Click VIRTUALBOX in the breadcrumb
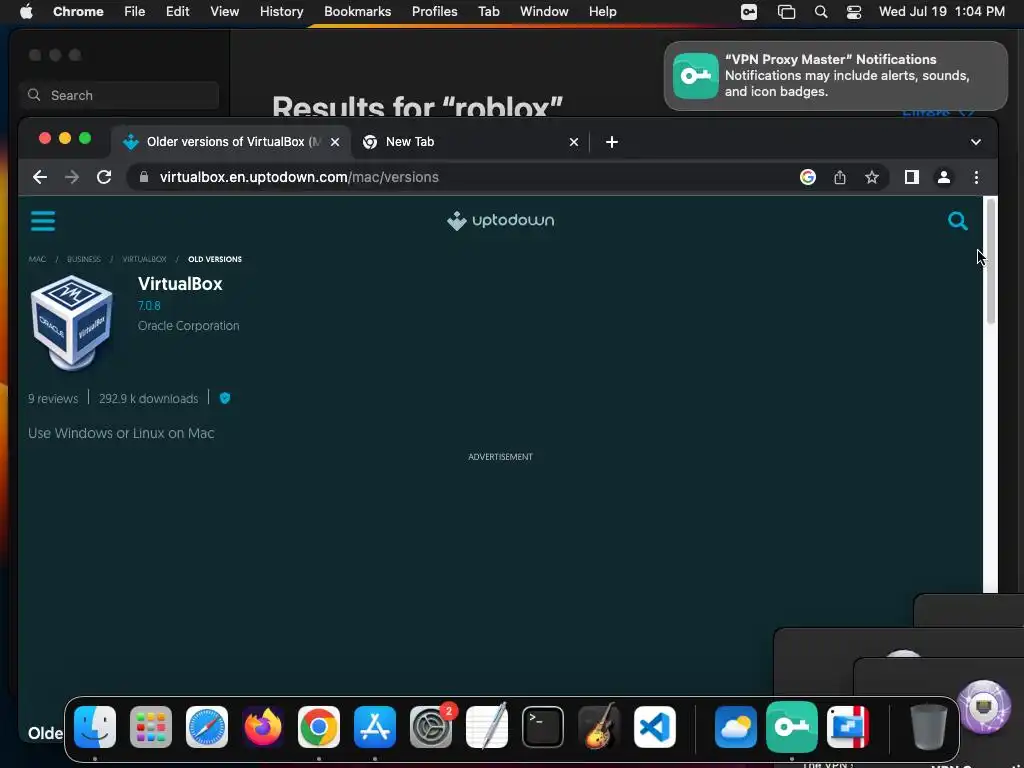Screen dimensions: 1024x768 (144, 259)
